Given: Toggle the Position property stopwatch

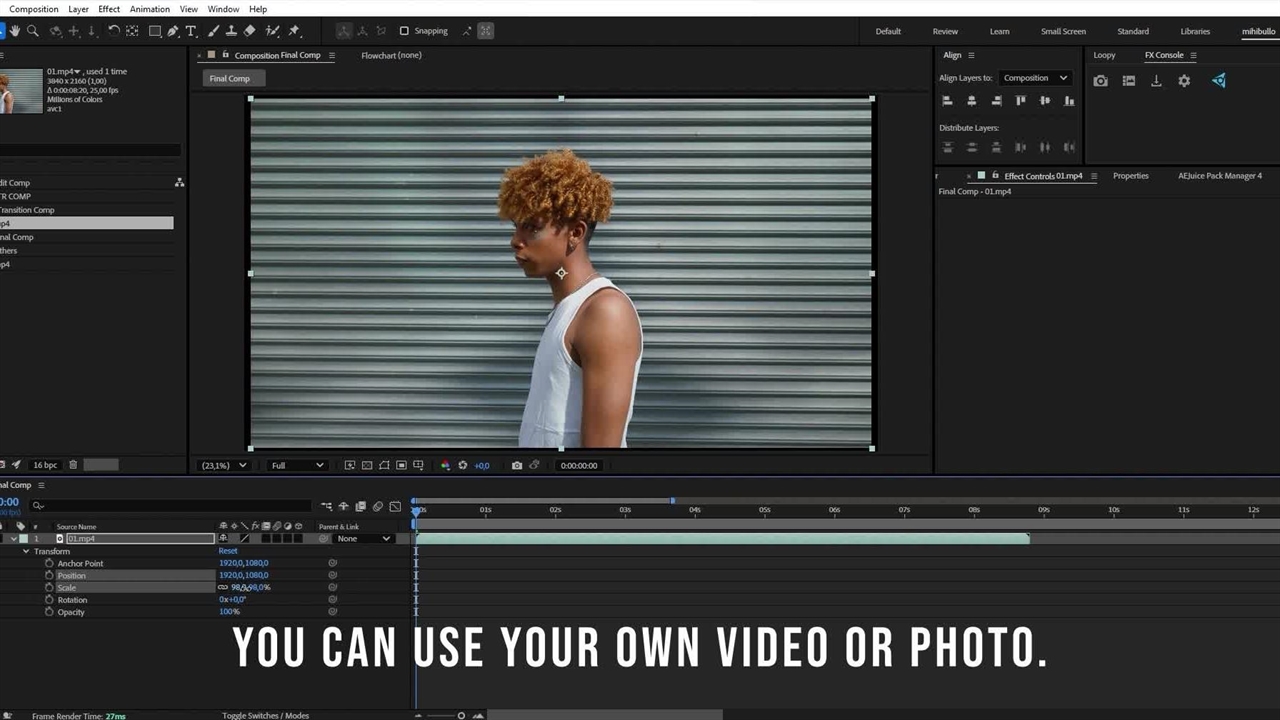Looking at the screenshot, I should [49, 576].
